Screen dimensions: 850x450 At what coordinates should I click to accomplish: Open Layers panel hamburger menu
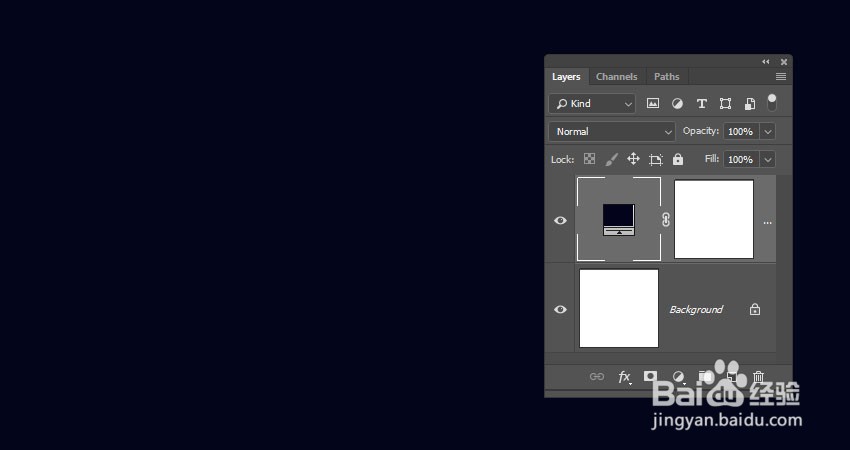click(x=781, y=76)
